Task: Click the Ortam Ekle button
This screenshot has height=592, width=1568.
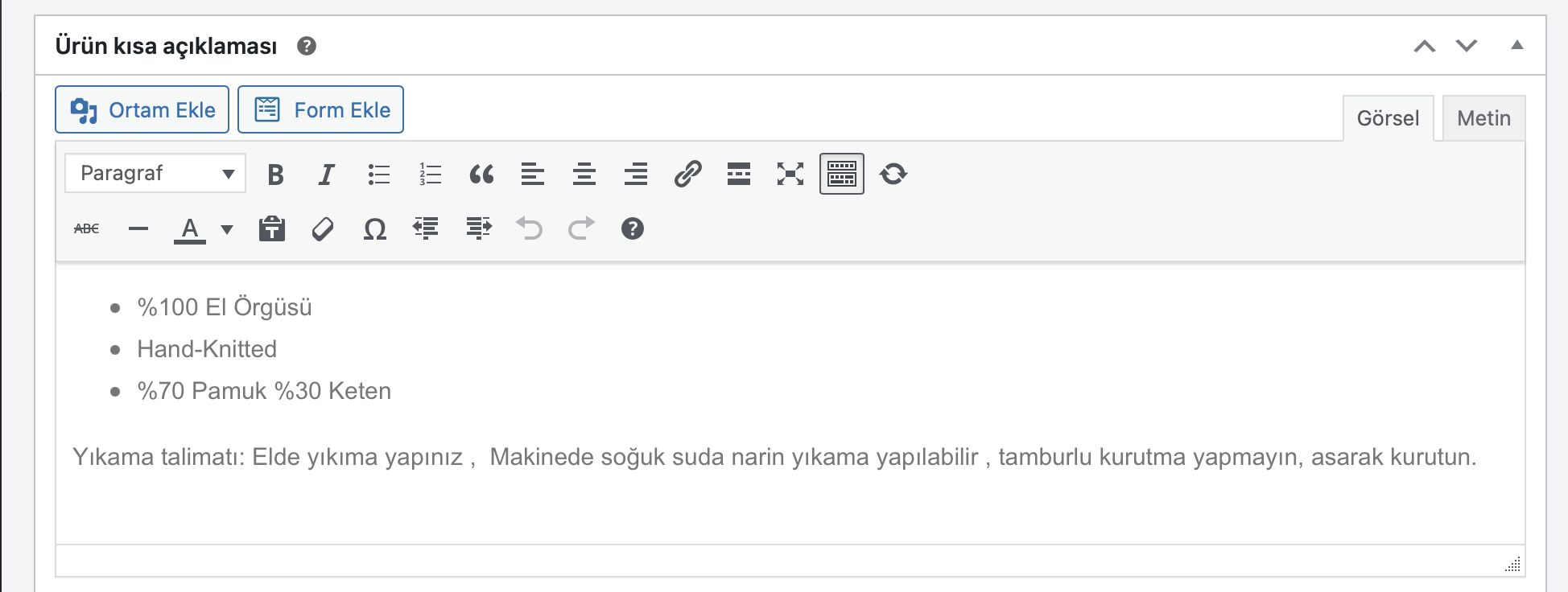Action: tap(142, 109)
